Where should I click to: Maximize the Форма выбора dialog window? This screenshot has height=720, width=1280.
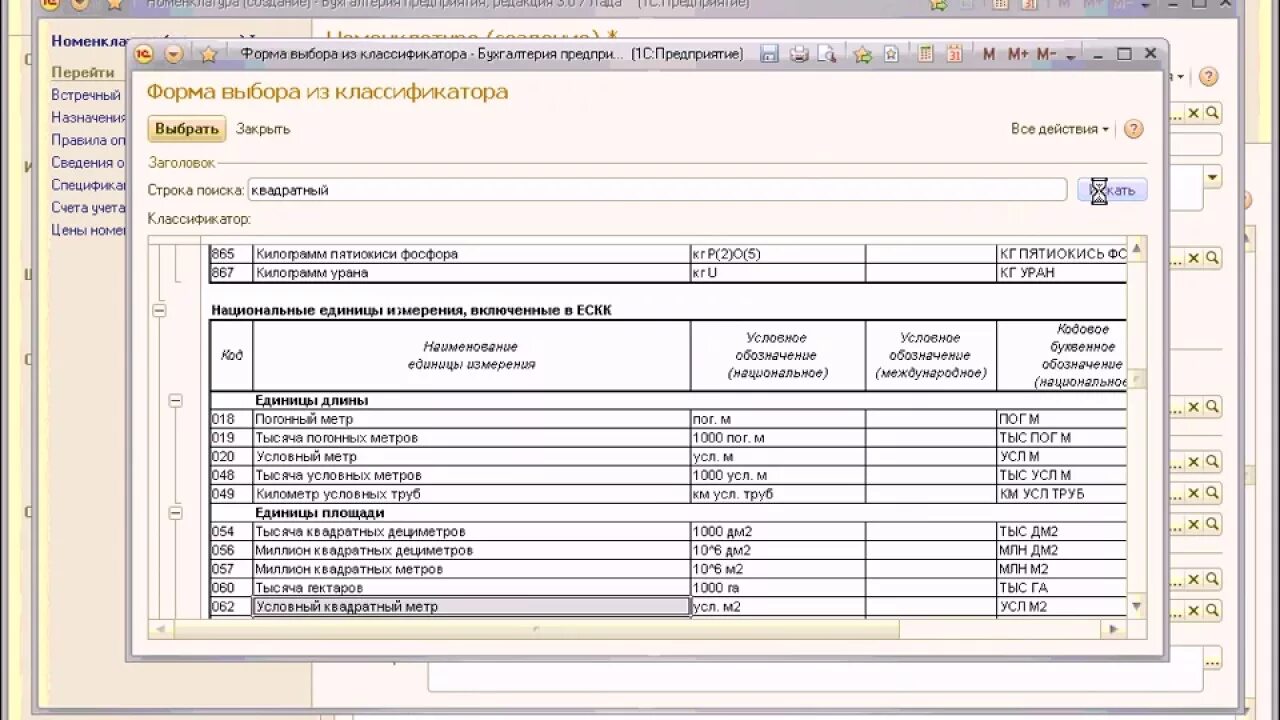click(x=1124, y=54)
